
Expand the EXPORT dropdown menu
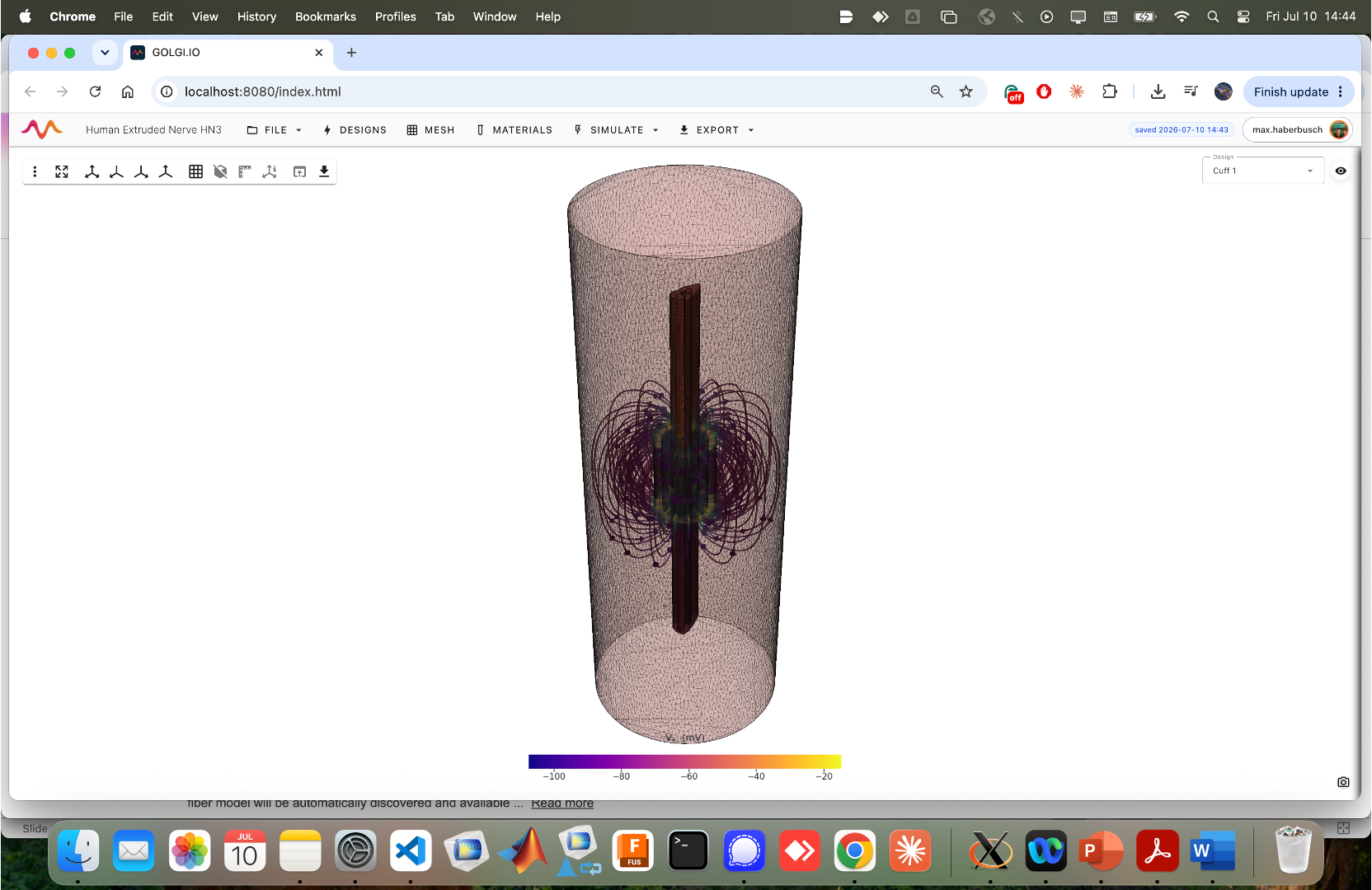717,130
